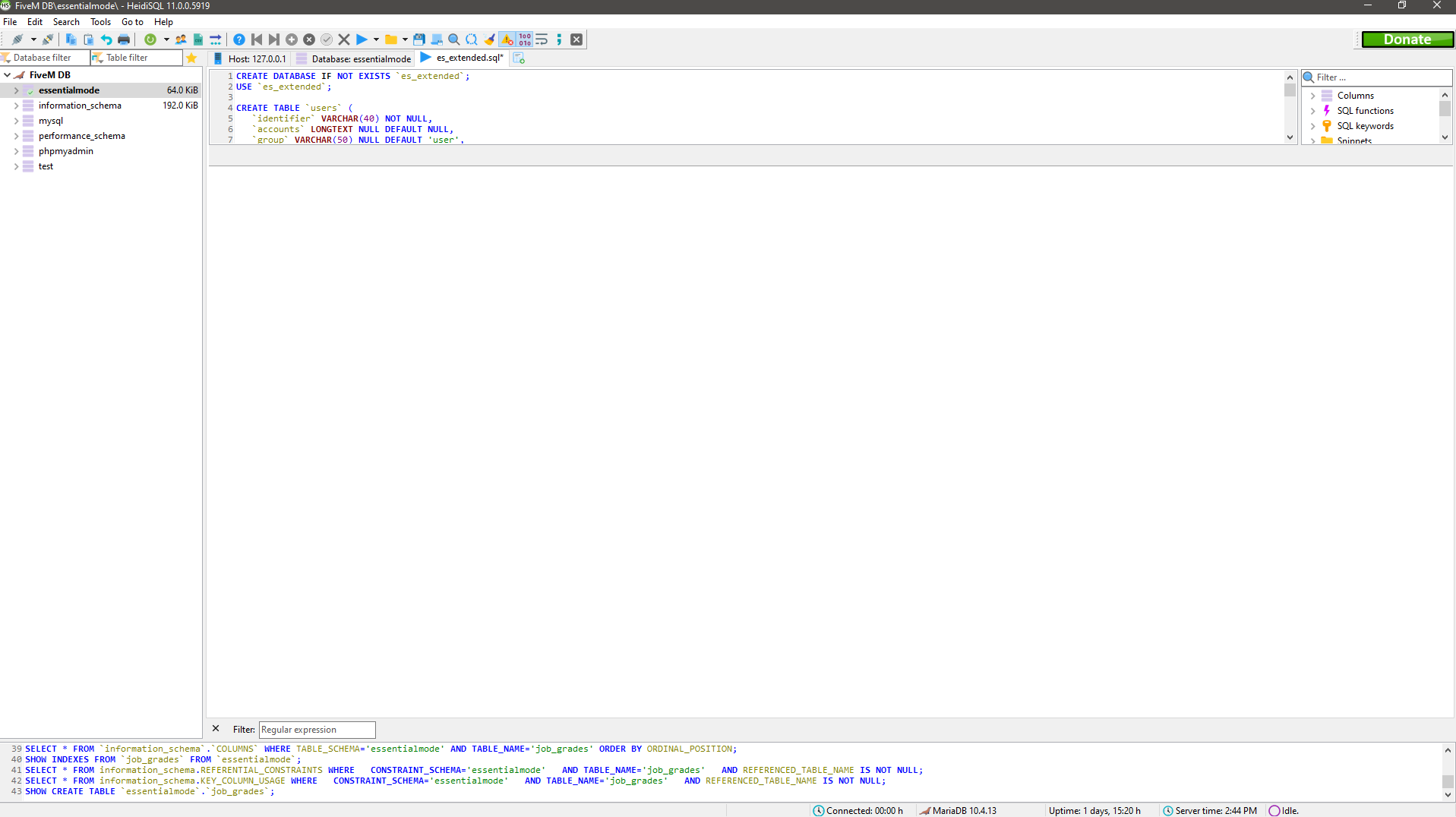Click the Print toolbar icon
Image resolution: width=1456 pixels, height=817 pixels.
coord(124,39)
